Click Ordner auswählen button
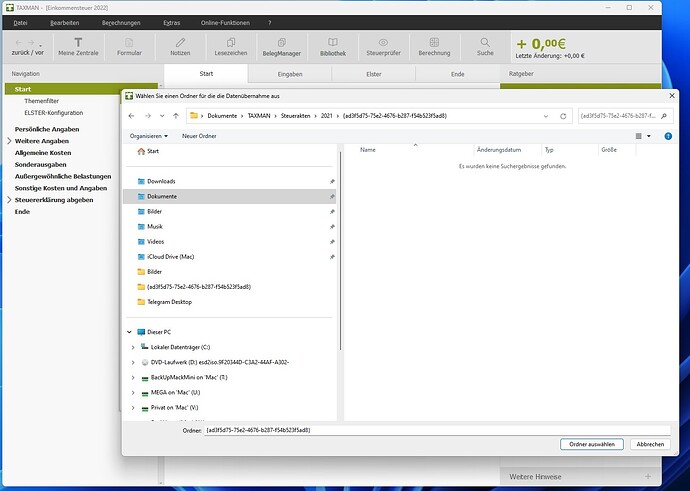The width and height of the screenshot is (690, 491). [x=592, y=444]
